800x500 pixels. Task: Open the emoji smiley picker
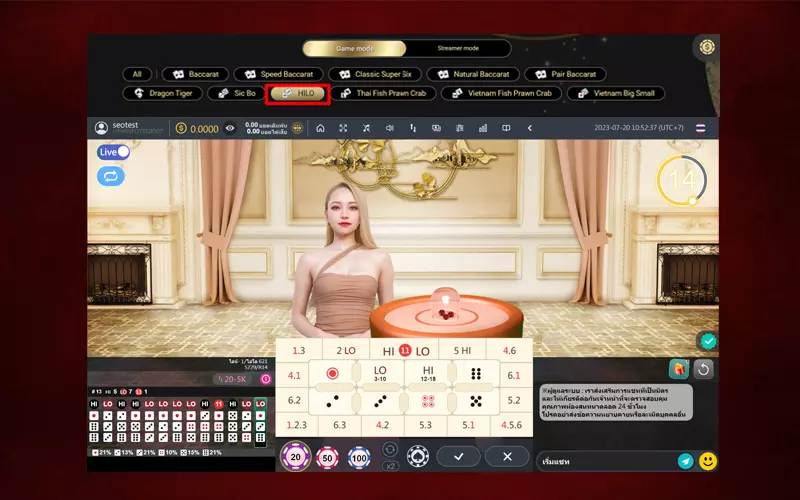pos(708,461)
